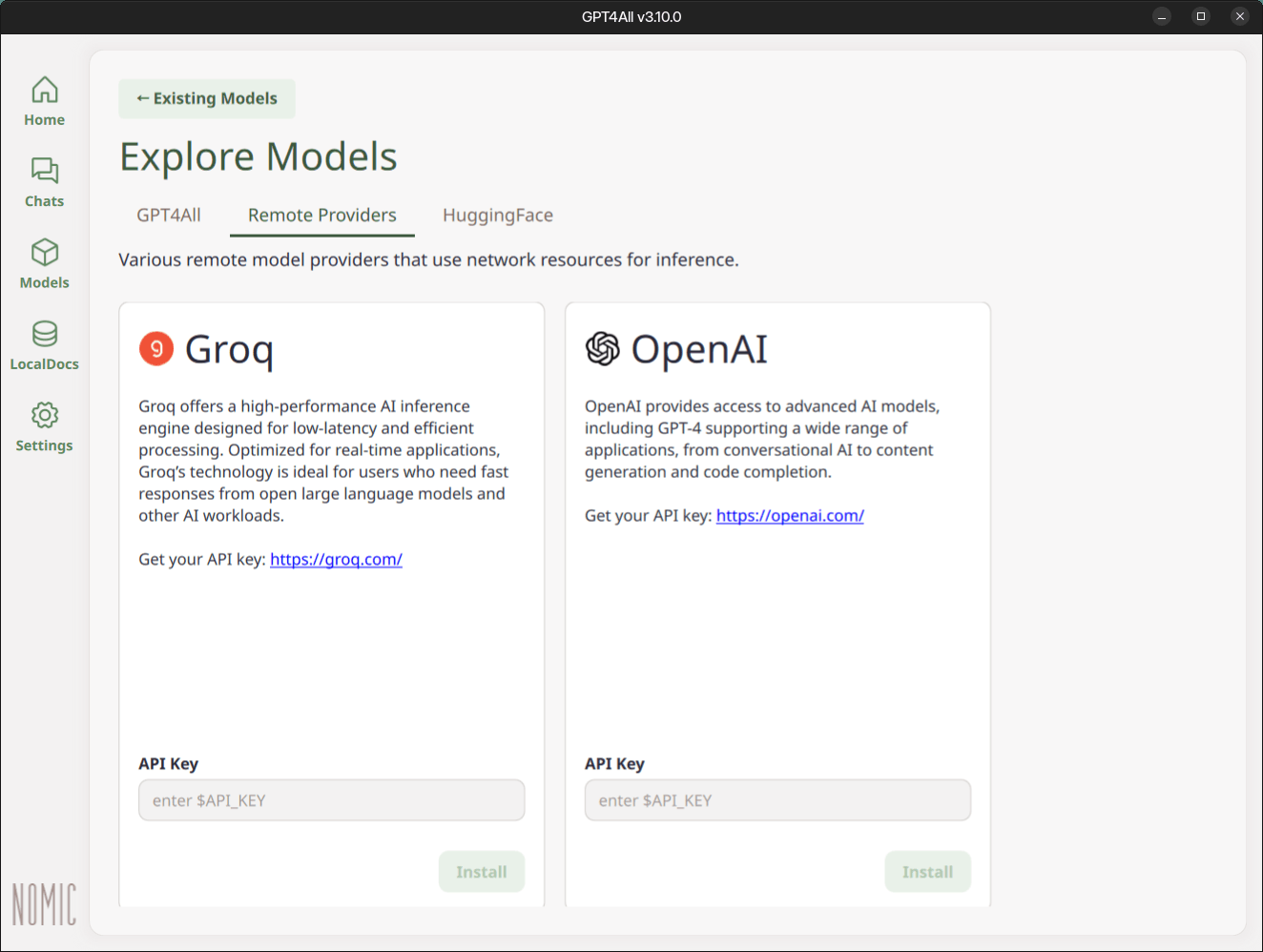This screenshot has height=952, width=1263.
Task: Go back to Existing Models
Action: point(207,99)
